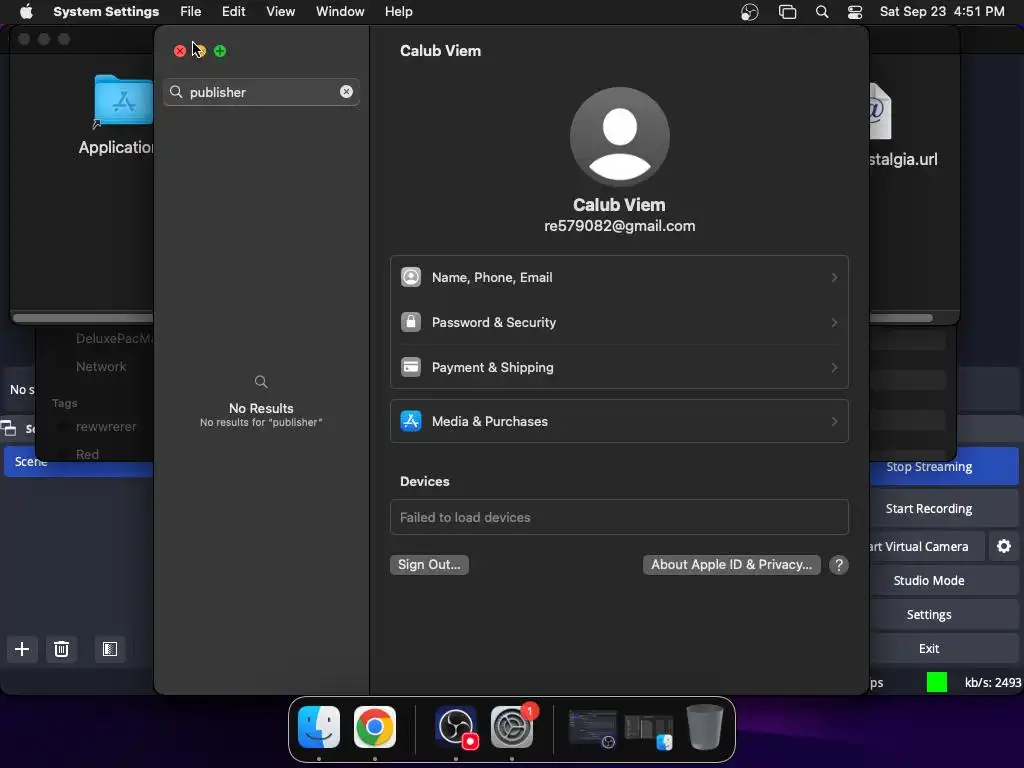1024x768 pixels.
Task: Open Media & Purchases settings
Action: [619, 421]
